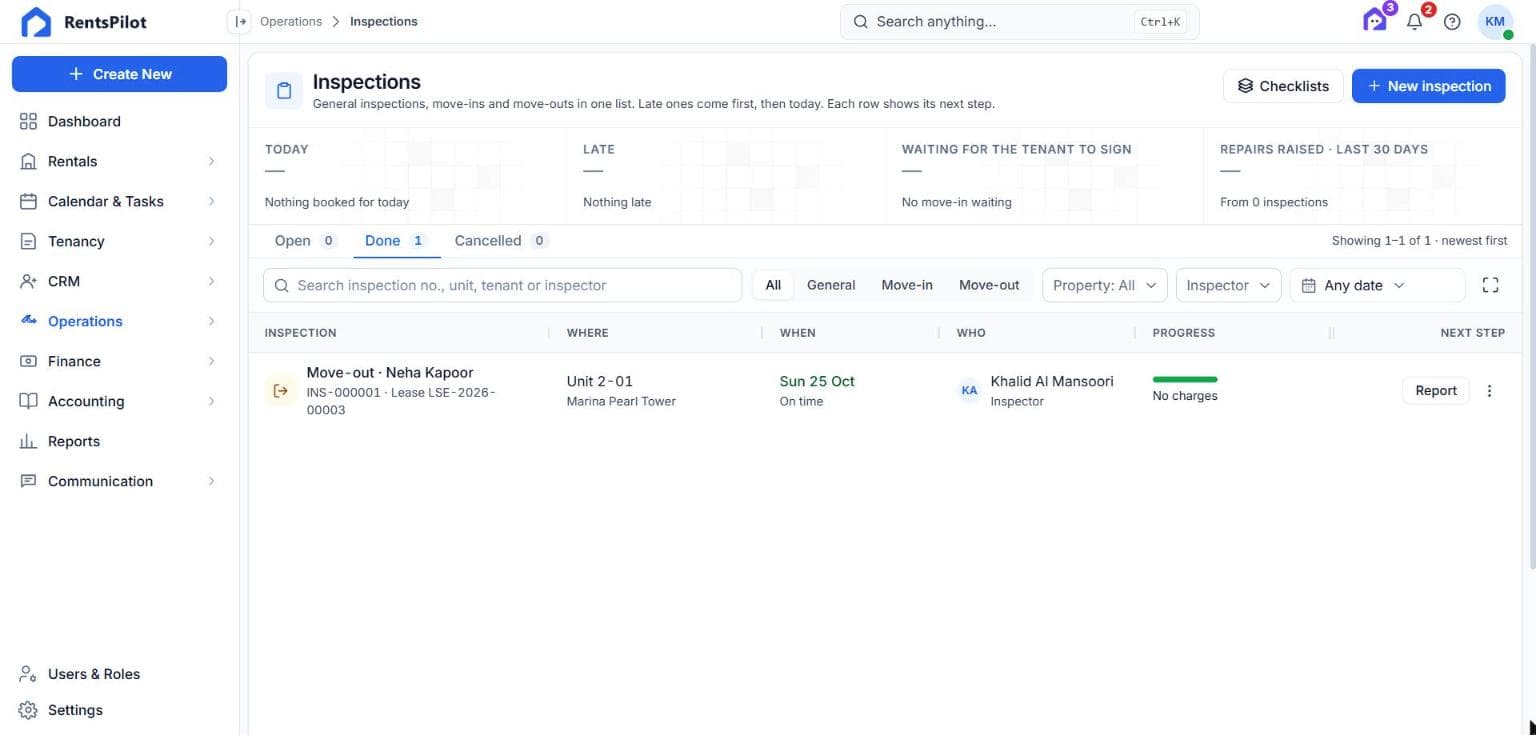Click the Finance money icon
1536x735 pixels.
tap(28, 361)
